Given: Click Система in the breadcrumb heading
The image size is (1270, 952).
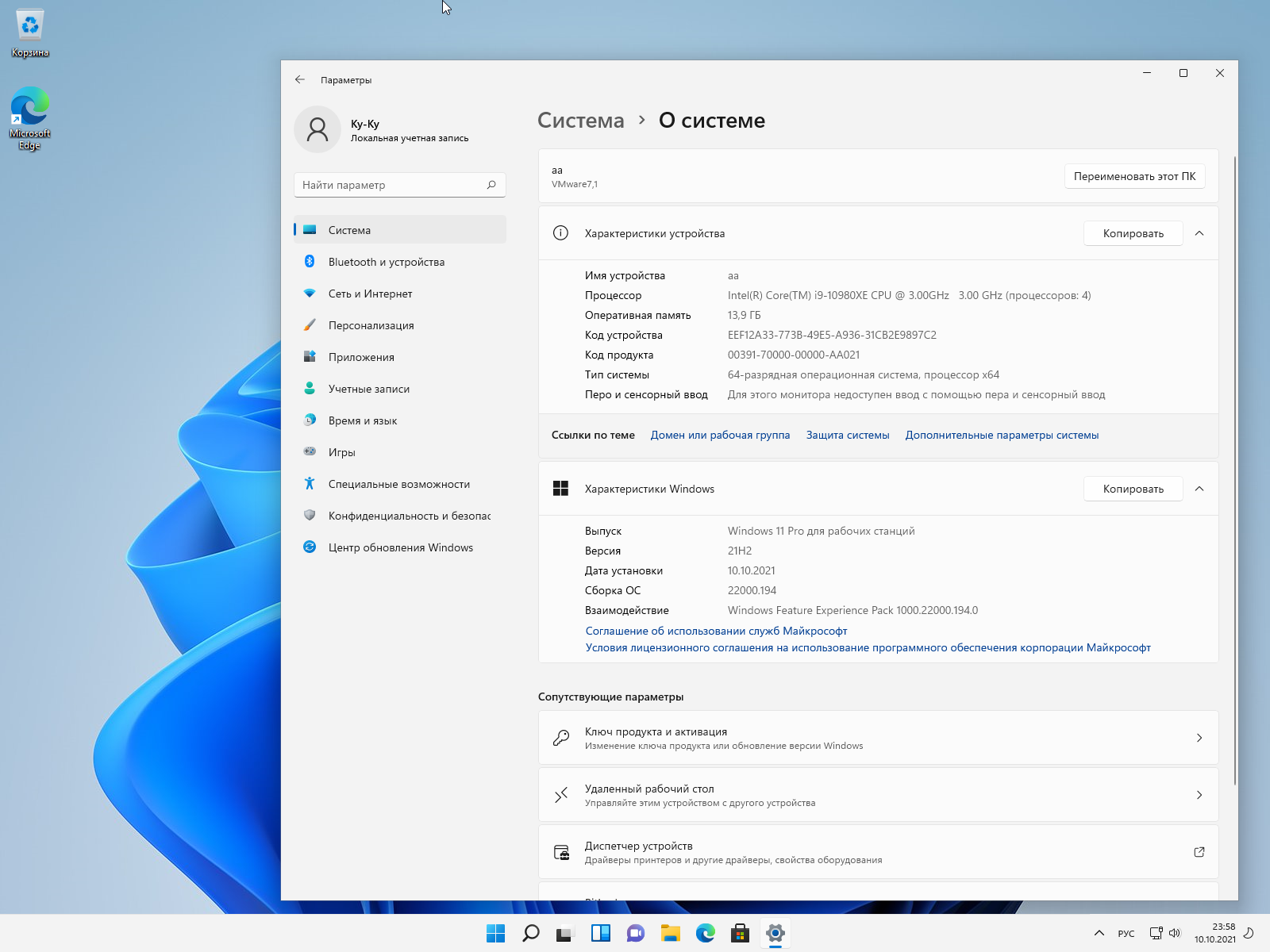Looking at the screenshot, I should [x=580, y=121].
